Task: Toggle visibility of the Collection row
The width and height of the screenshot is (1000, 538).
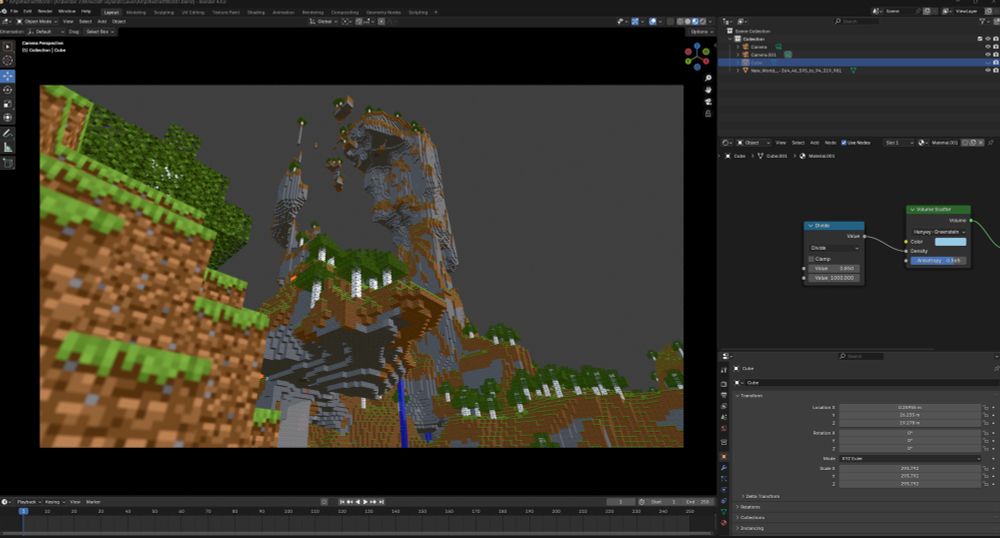Action: tap(988, 39)
